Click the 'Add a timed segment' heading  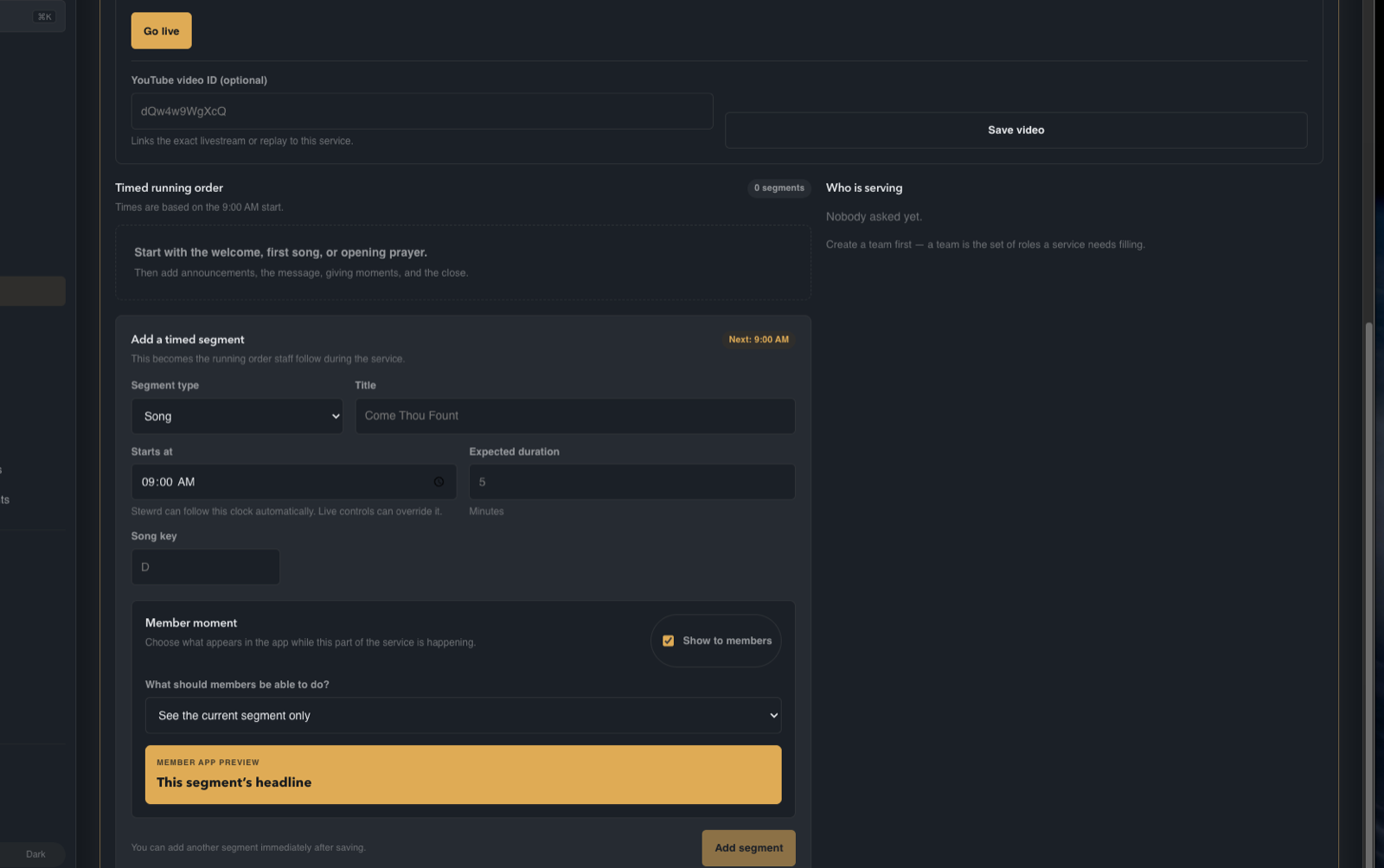pos(188,340)
